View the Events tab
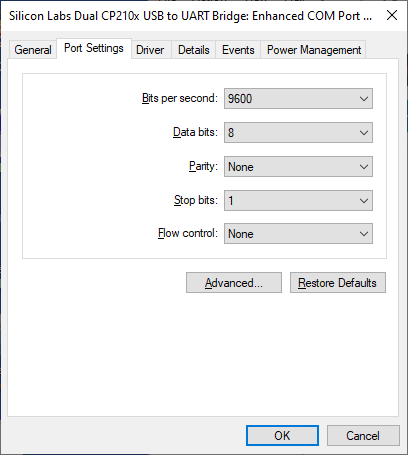408x455 pixels. click(x=238, y=50)
